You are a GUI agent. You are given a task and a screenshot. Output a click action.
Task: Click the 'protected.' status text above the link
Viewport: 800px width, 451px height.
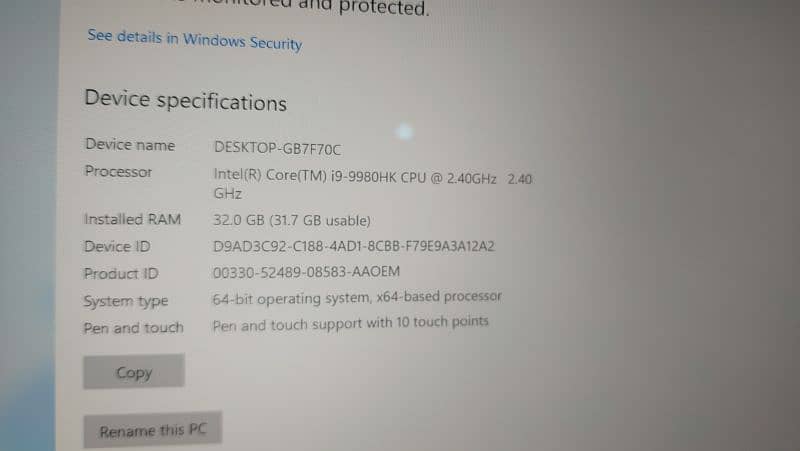[384, 8]
